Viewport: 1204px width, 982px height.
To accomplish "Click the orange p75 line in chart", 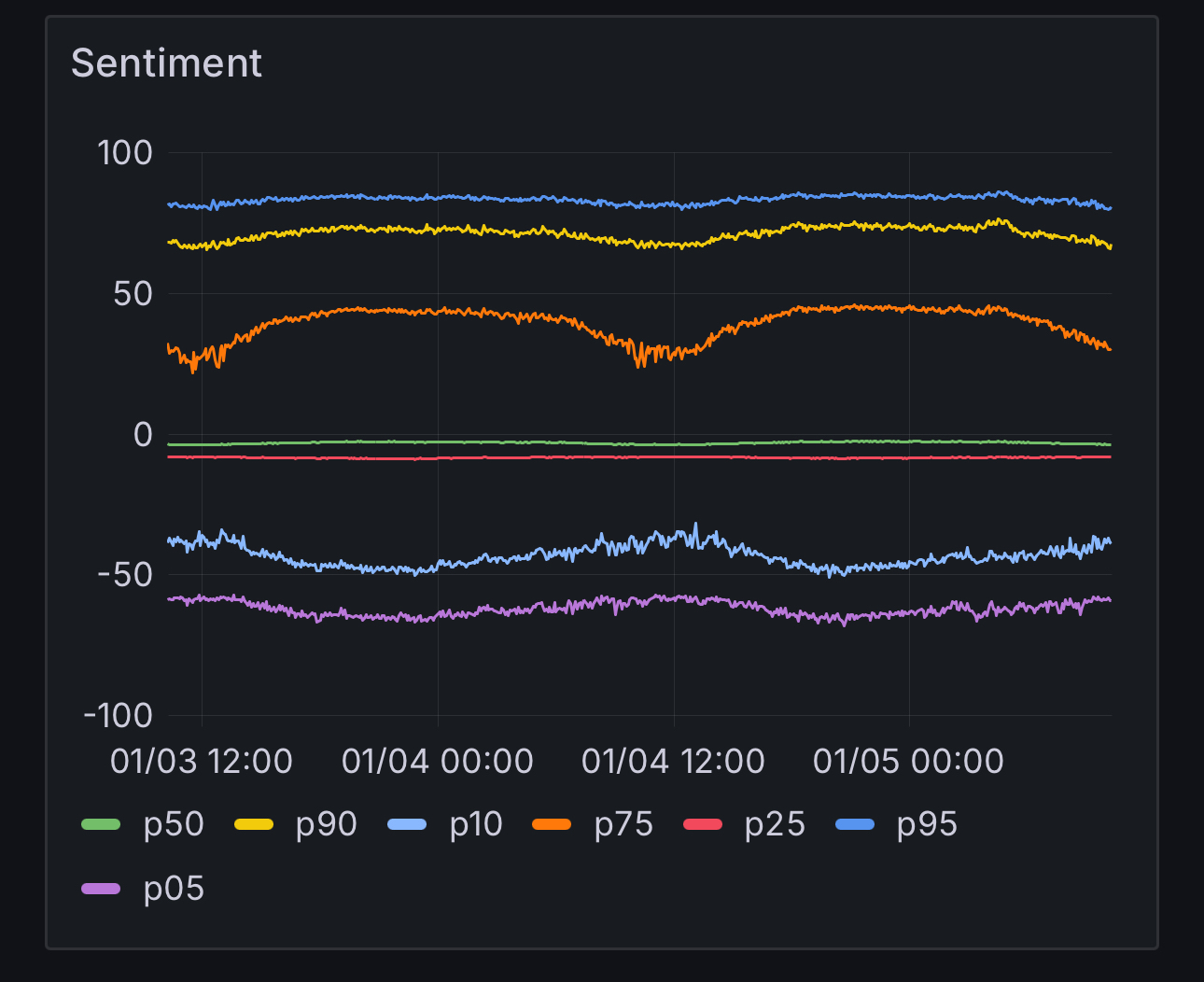I will 373,310.
